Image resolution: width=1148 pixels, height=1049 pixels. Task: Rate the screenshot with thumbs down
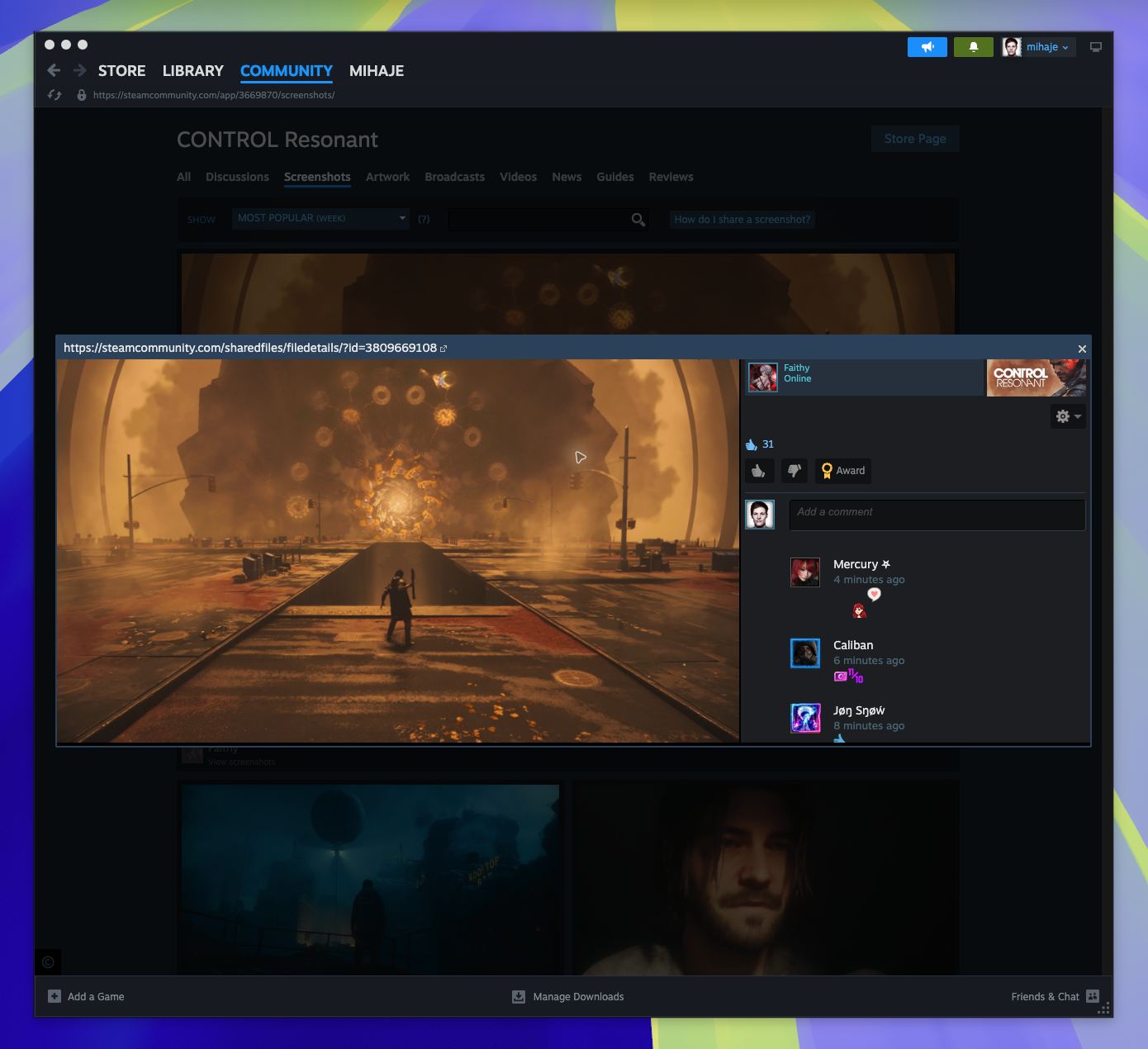click(x=795, y=471)
